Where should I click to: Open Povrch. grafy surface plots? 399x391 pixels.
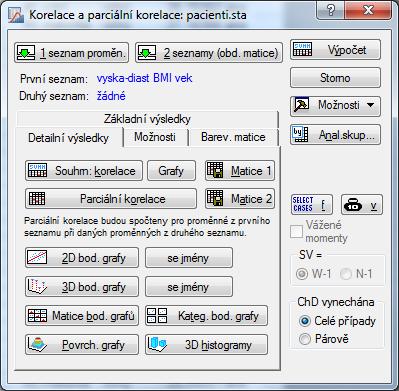click(82, 345)
